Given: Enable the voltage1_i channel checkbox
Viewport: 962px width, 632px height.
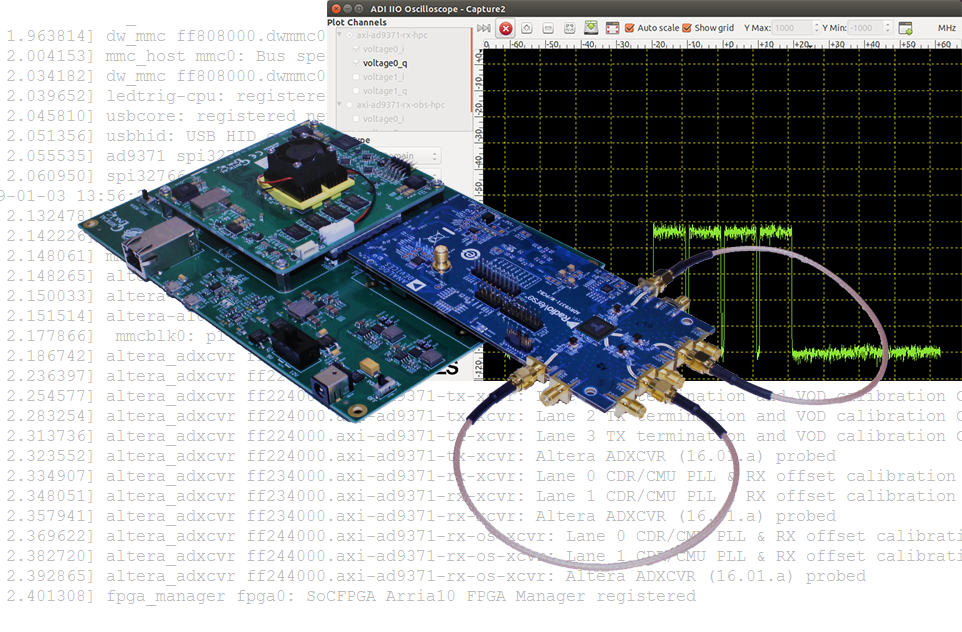Looking at the screenshot, I should coord(356,76).
